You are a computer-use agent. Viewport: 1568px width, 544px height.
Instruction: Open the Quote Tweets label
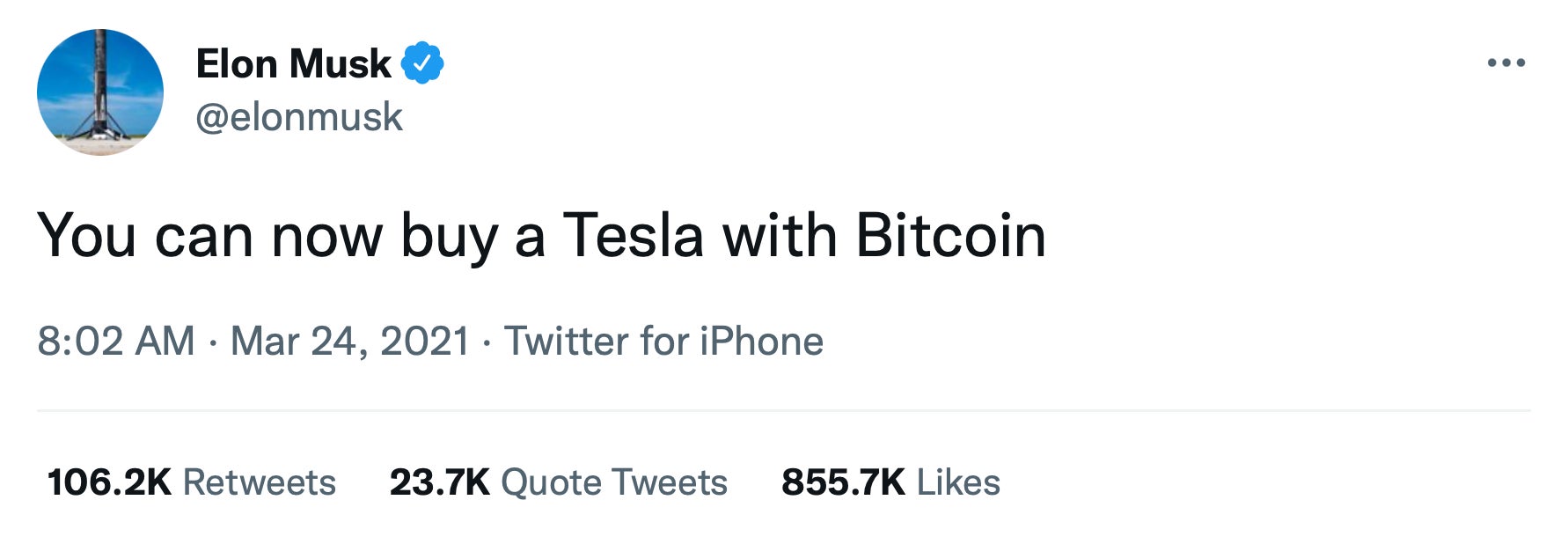tap(614, 482)
